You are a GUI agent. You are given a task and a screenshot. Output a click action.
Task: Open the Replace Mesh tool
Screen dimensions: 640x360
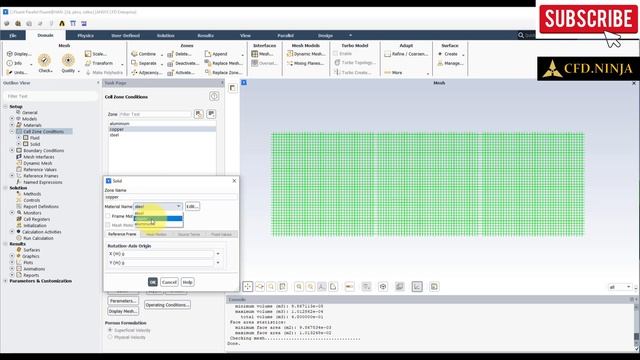tap(223, 63)
